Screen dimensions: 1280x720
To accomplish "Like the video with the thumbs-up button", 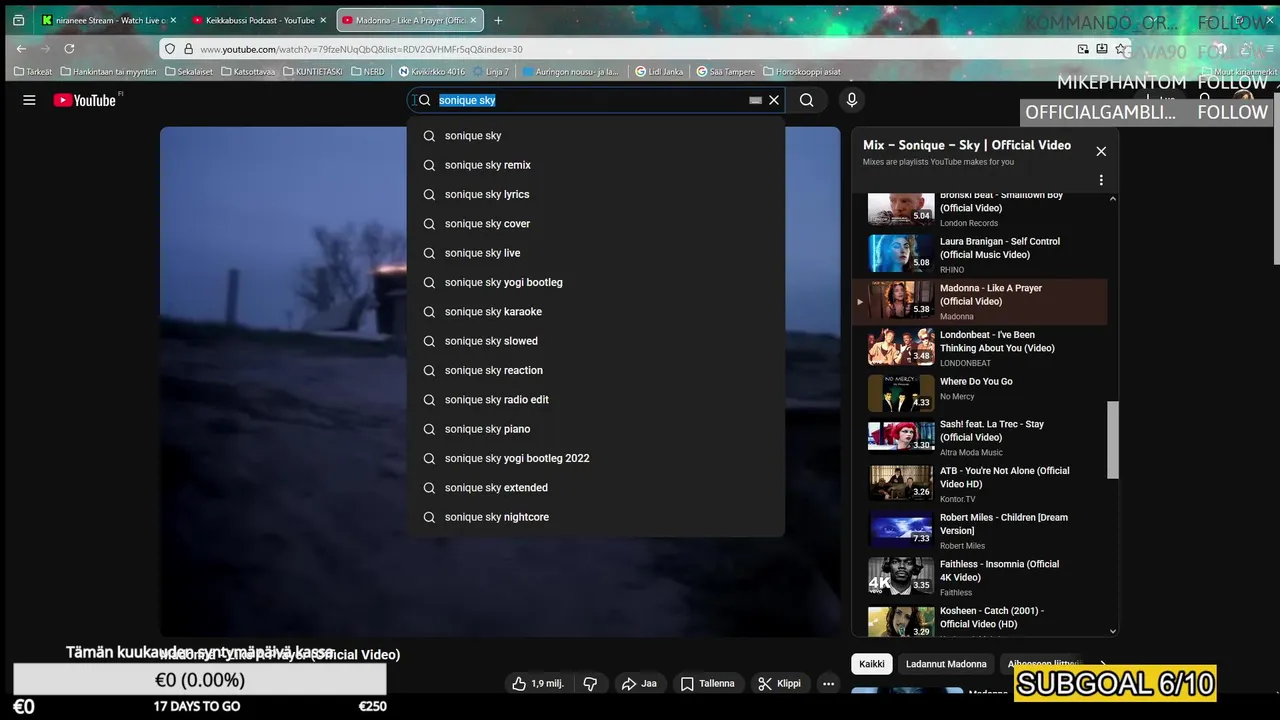I will click(538, 684).
